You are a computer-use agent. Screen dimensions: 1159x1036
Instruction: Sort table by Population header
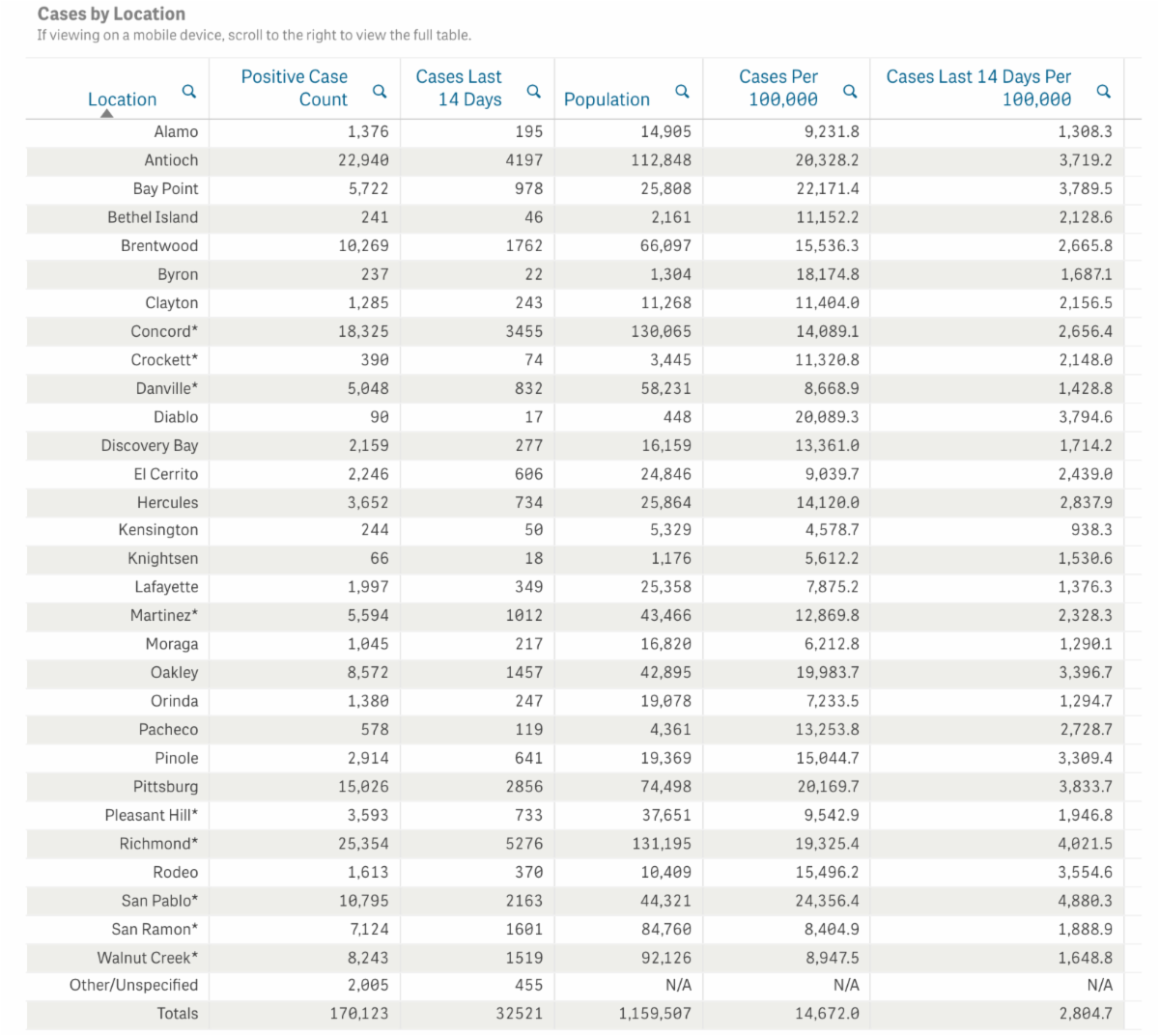click(x=607, y=99)
